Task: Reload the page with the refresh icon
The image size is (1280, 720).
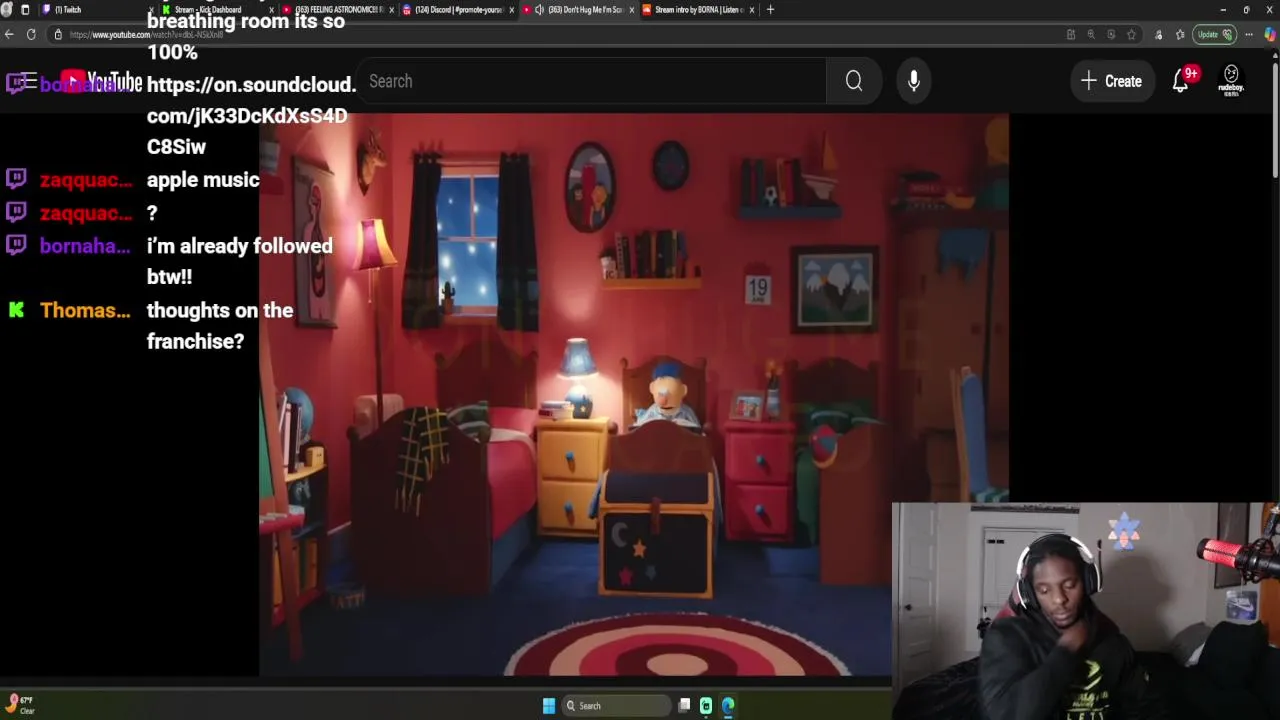Action: [x=31, y=34]
